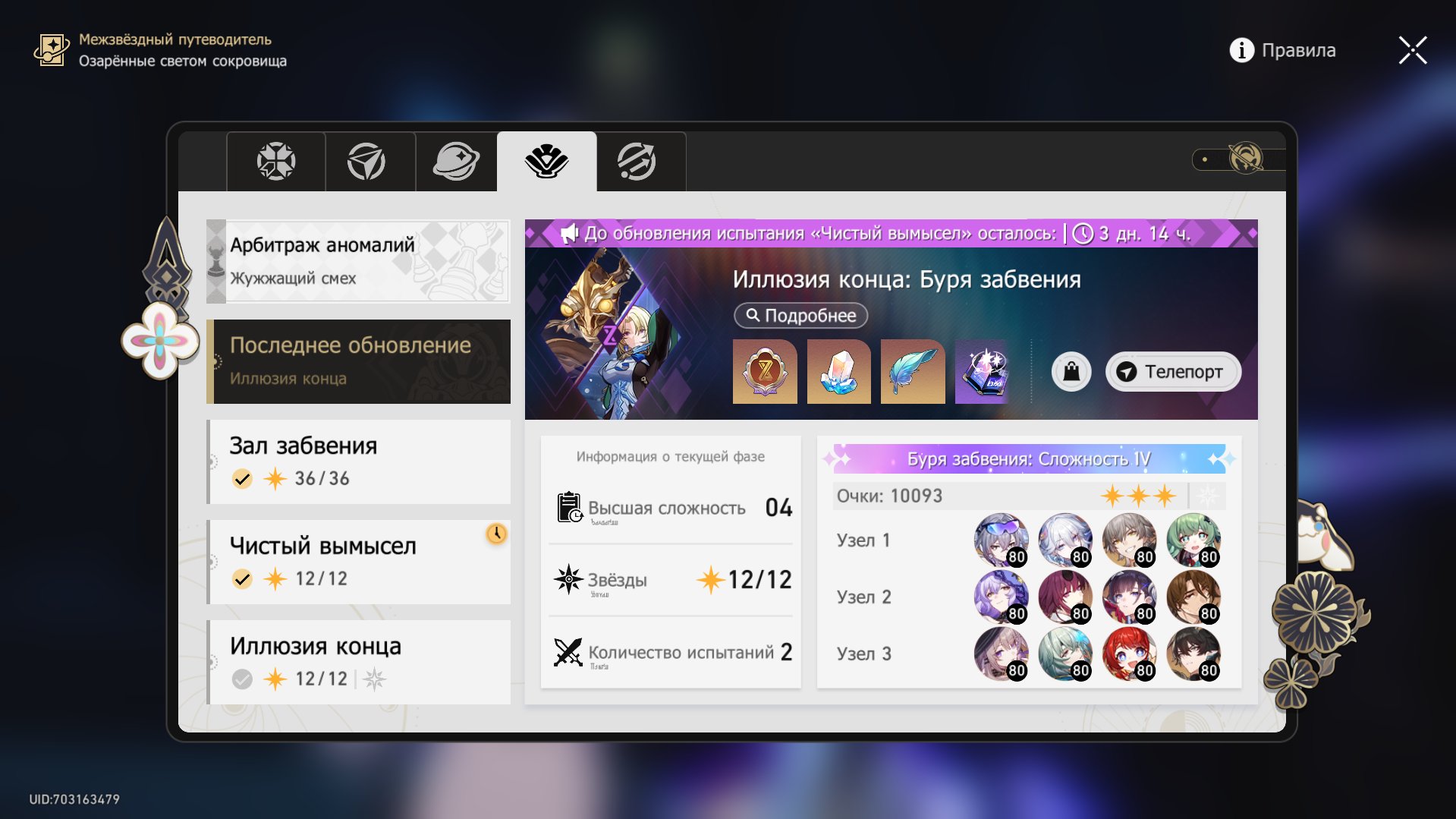Open the first compass-star guide tab
The image size is (1456, 819).
[276, 161]
